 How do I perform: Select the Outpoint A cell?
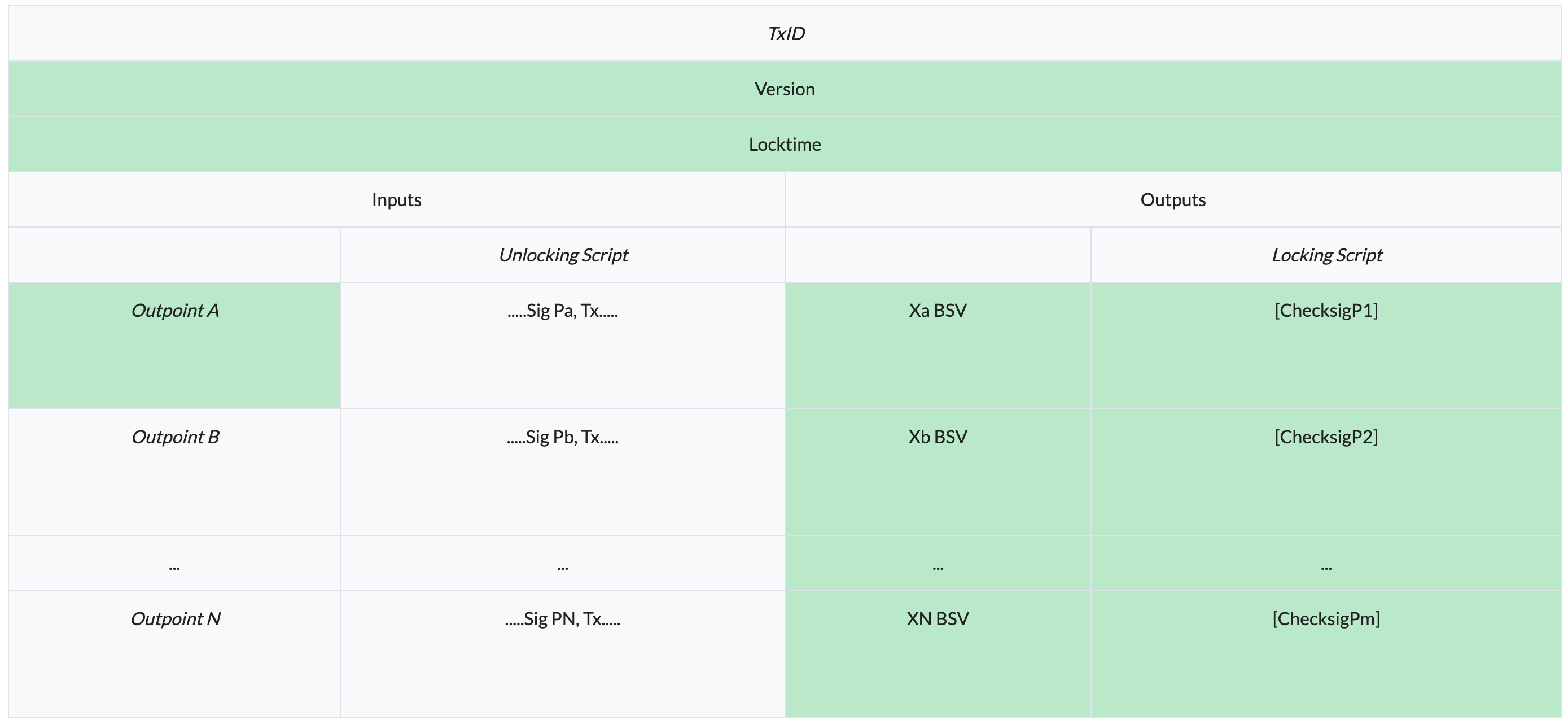click(x=175, y=311)
